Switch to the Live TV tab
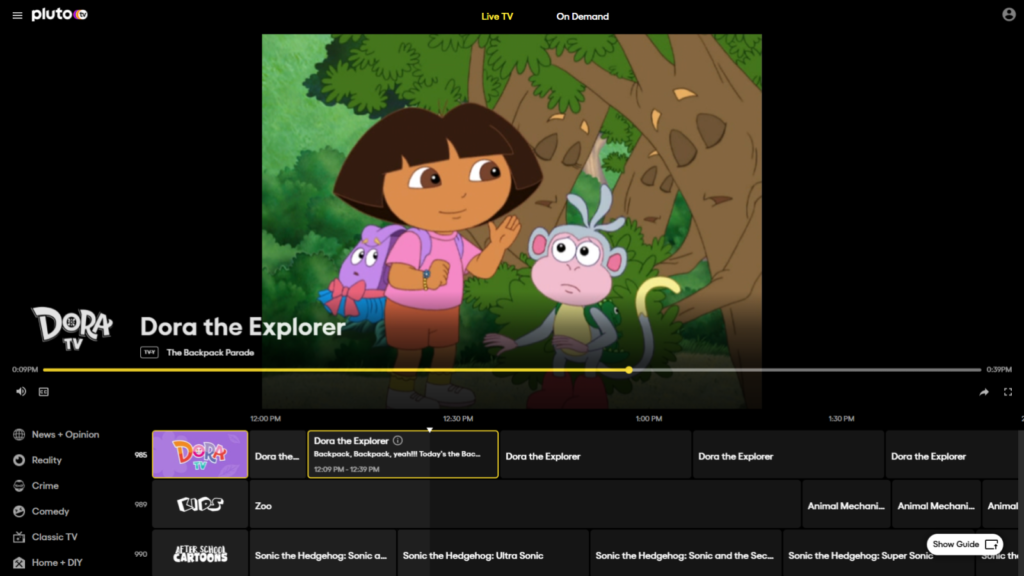The image size is (1024, 576). 497,16
